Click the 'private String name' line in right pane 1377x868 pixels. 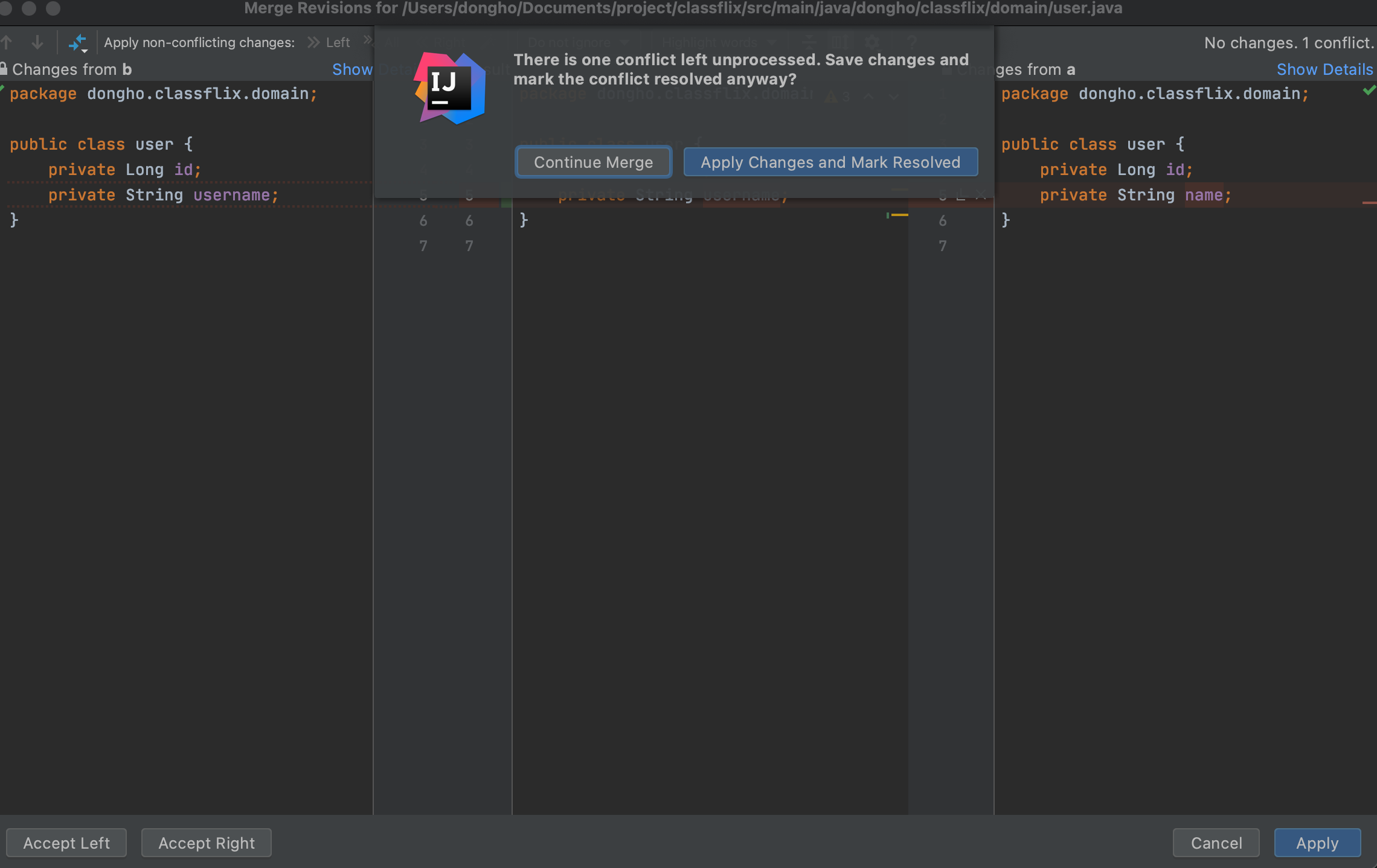1135,195
